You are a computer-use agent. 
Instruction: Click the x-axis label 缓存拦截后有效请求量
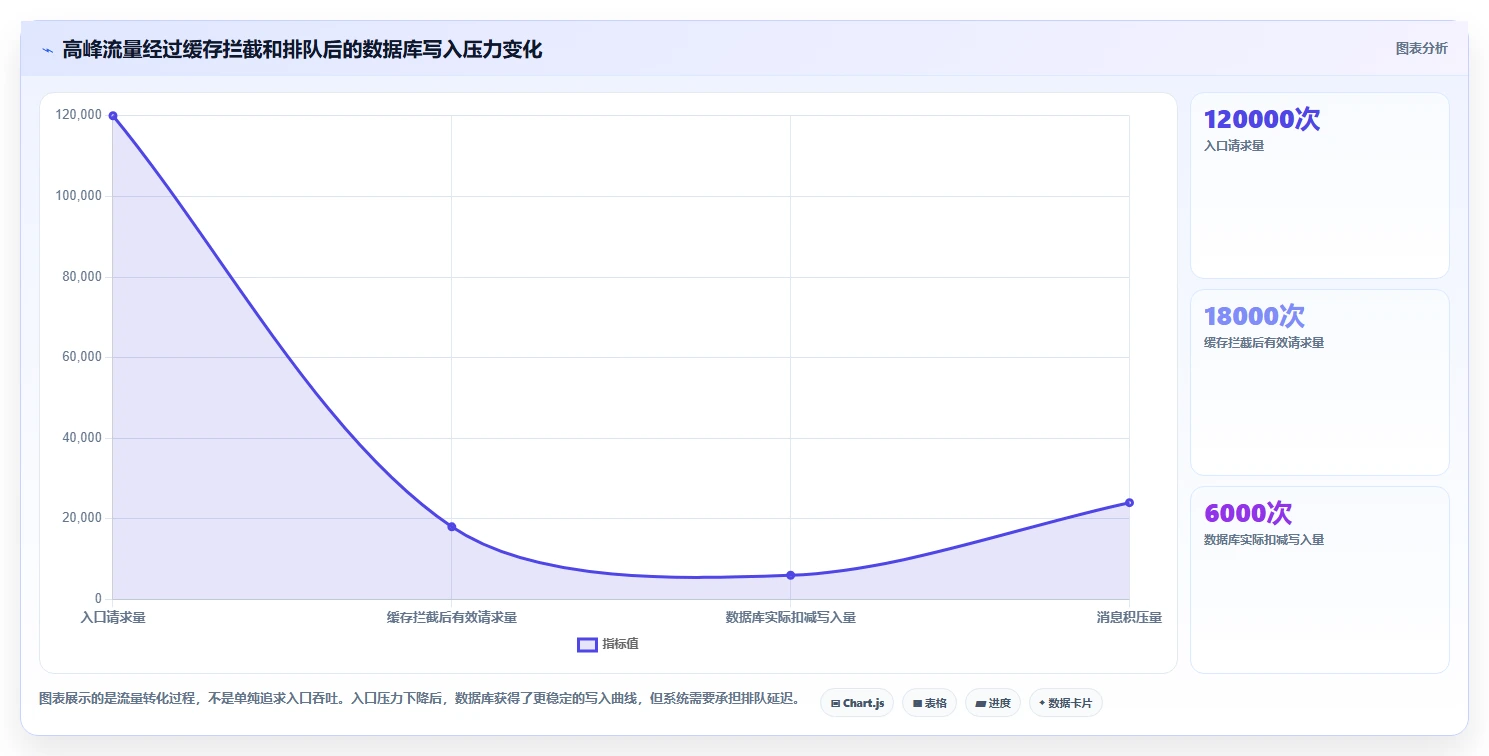(x=452, y=618)
